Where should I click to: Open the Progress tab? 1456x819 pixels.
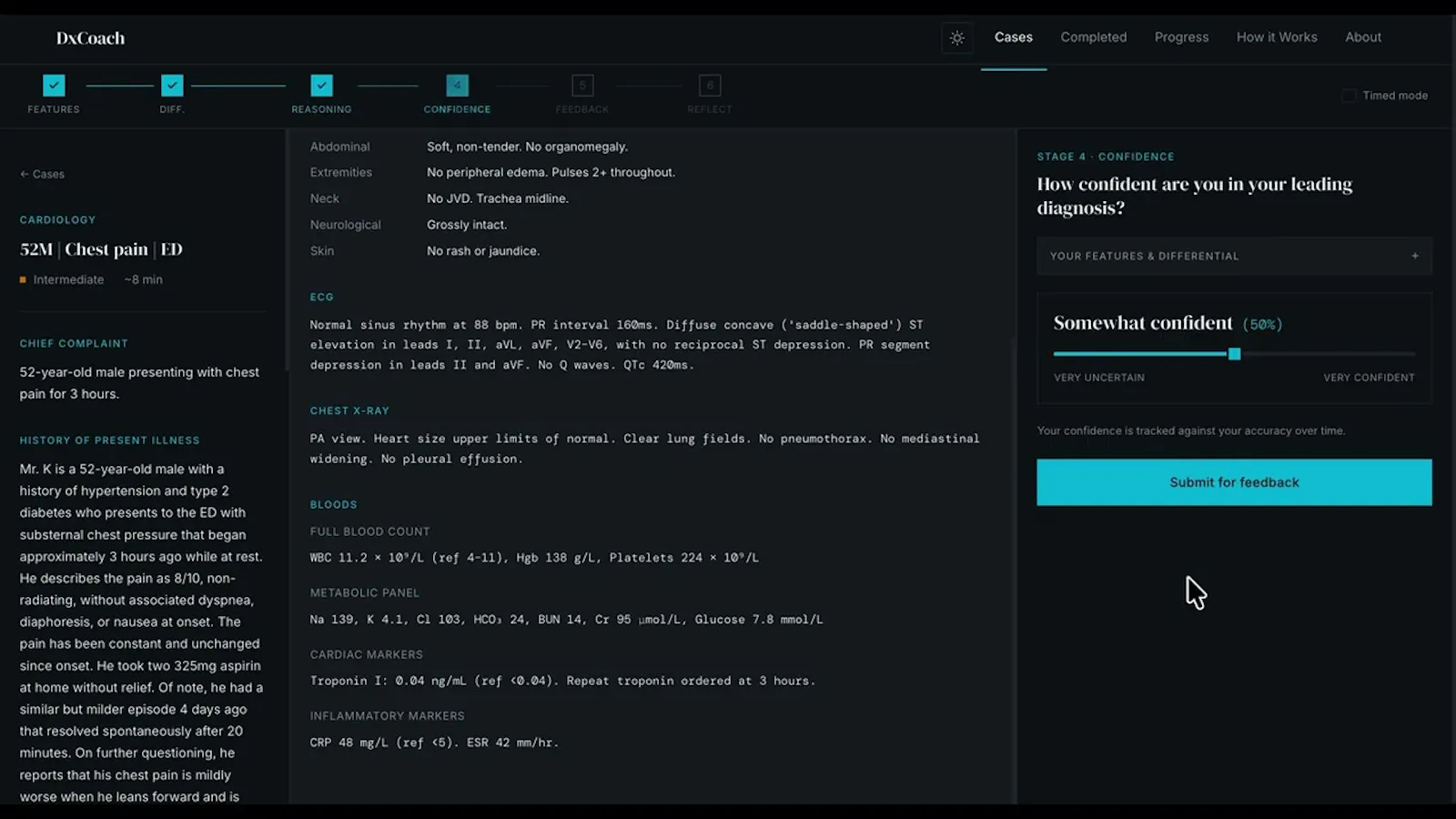coord(1181,37)
